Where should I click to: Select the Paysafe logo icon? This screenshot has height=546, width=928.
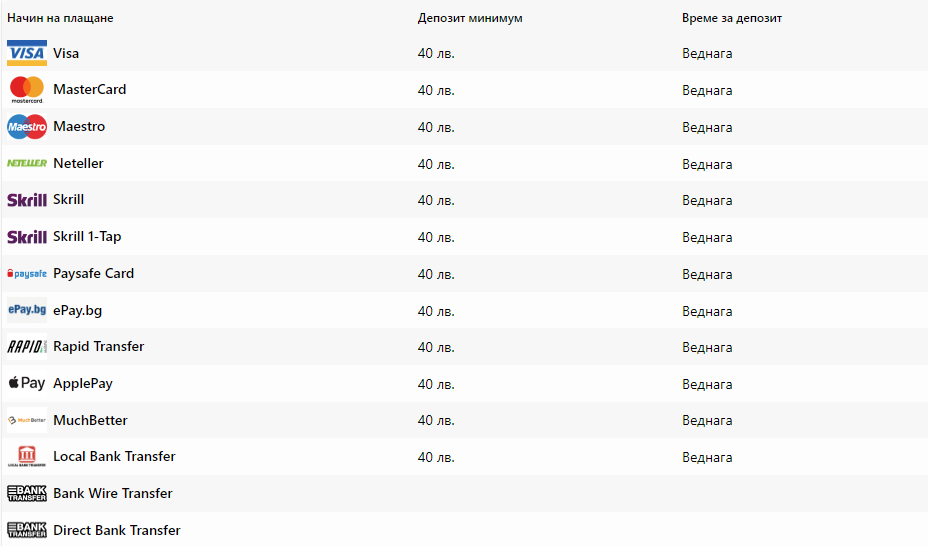(x=27, y=274)
